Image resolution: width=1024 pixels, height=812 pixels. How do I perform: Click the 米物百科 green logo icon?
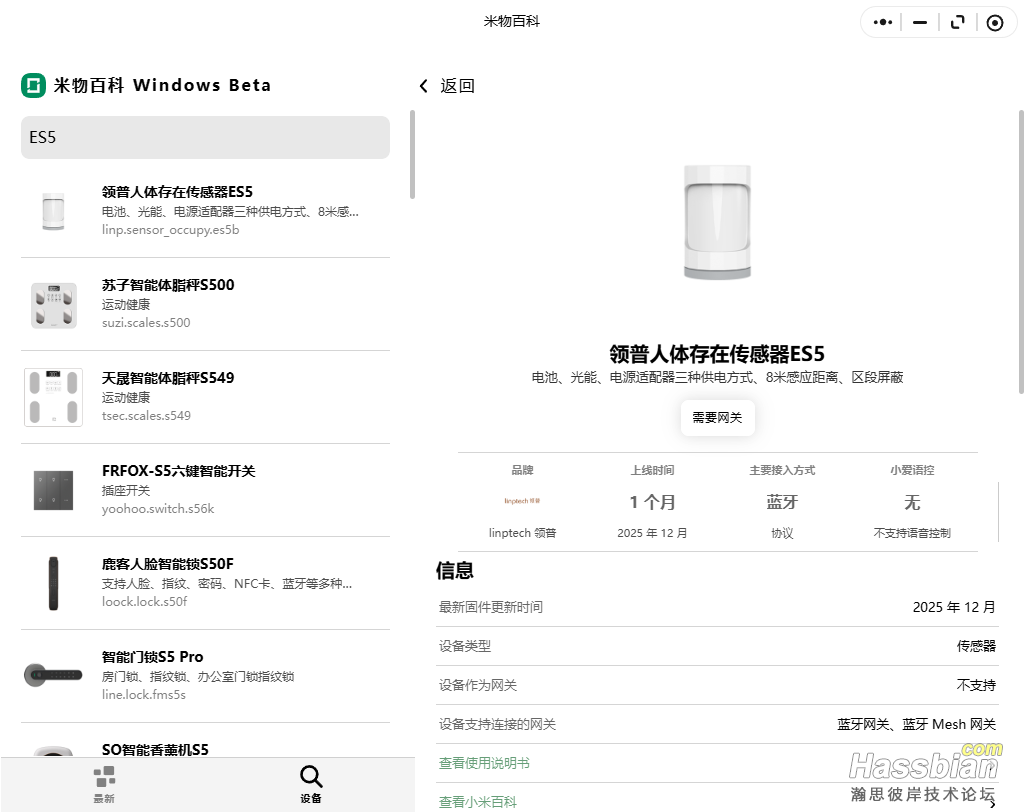coord(34,86)
